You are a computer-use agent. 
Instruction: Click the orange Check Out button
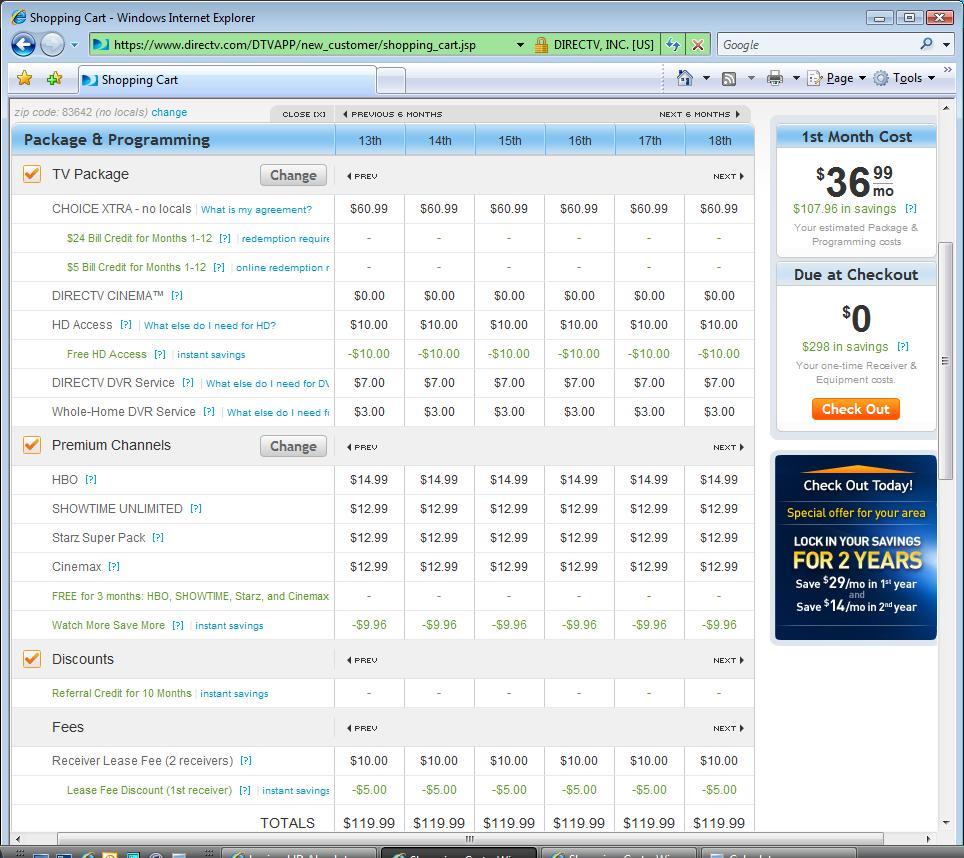(855, 409)
